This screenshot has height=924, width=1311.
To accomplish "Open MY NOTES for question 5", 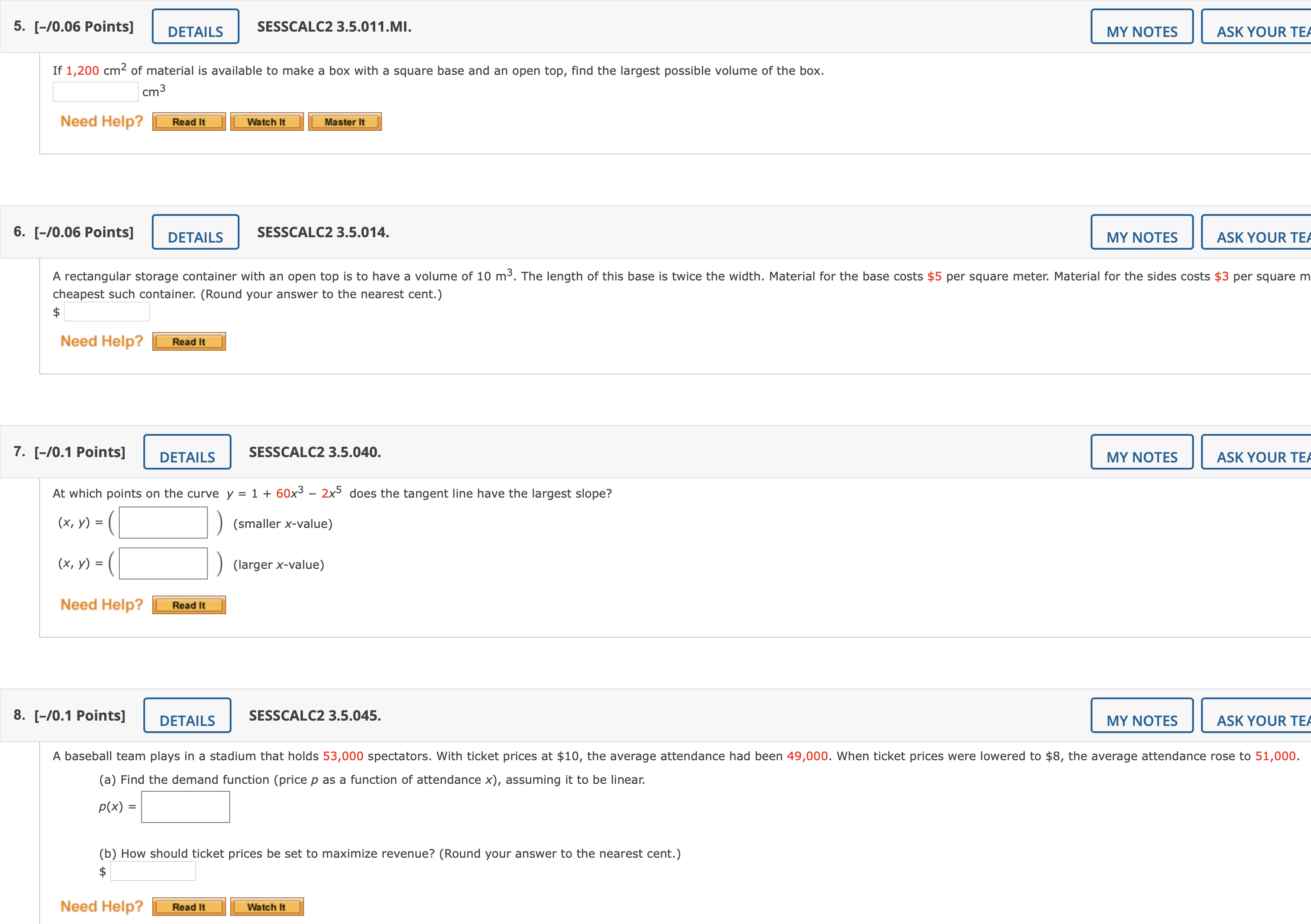I will (x=1141, y=27).
